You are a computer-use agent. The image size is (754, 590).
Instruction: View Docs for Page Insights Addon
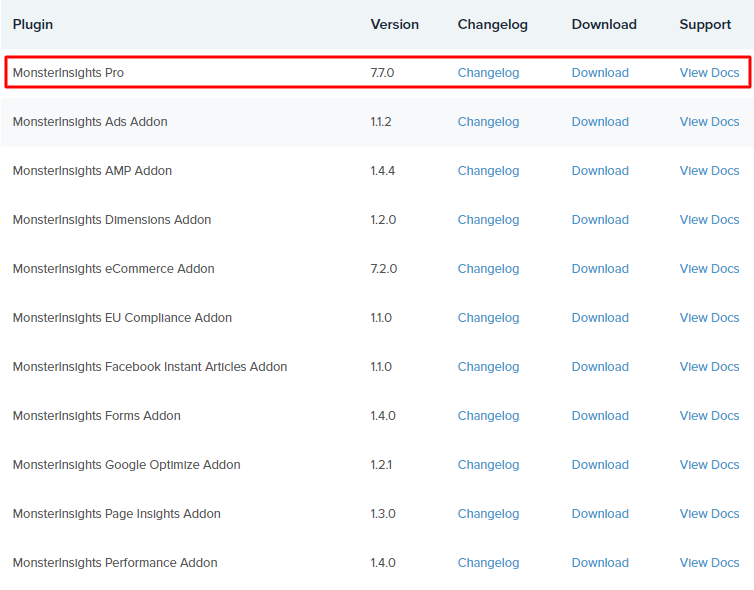(709, 514)
